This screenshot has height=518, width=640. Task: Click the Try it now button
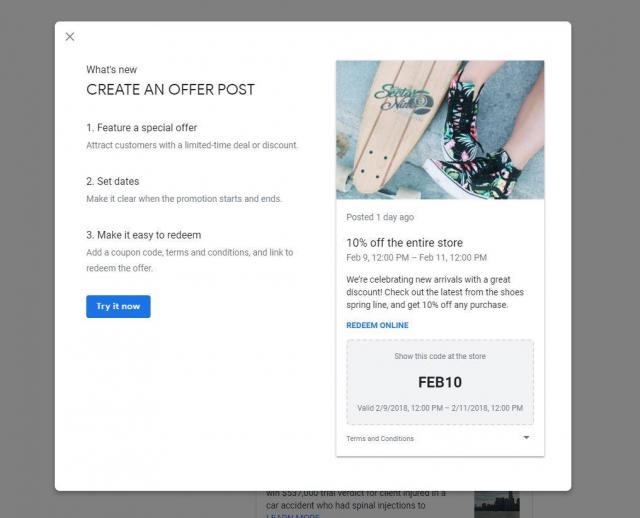(x=118, y=306)
